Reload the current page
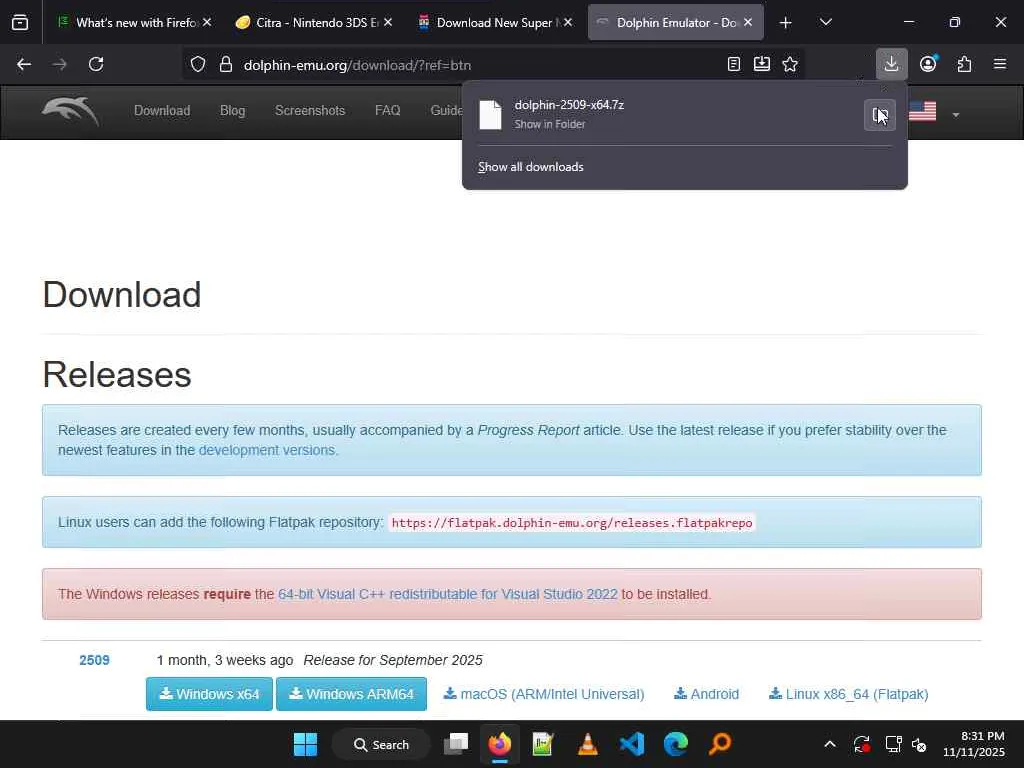1024x768 pixels. point(96,64)
